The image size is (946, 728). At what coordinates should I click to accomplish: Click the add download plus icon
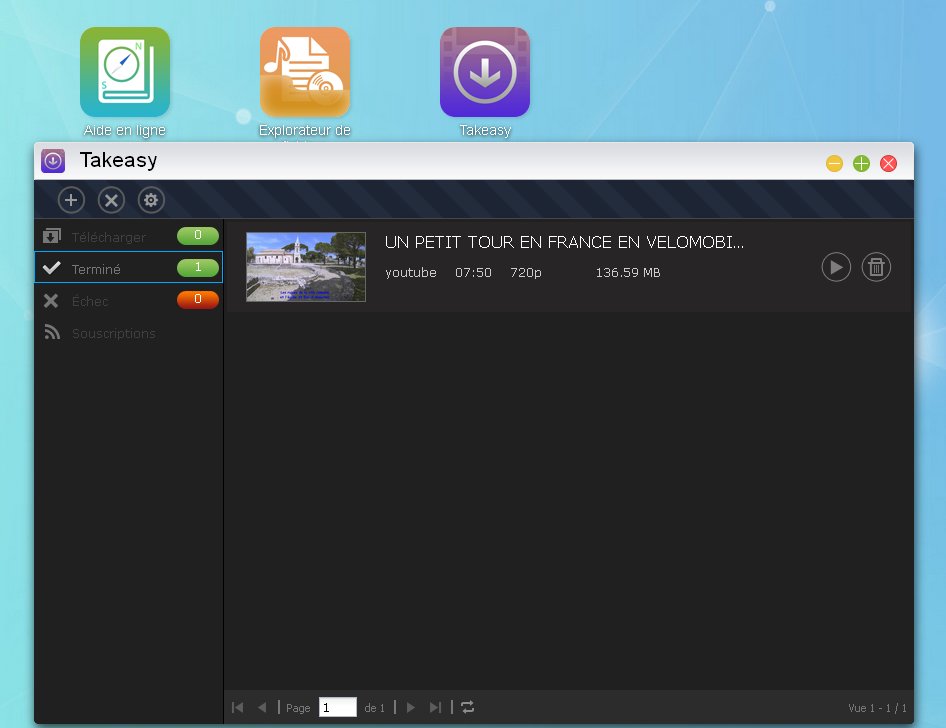(71, 200)
